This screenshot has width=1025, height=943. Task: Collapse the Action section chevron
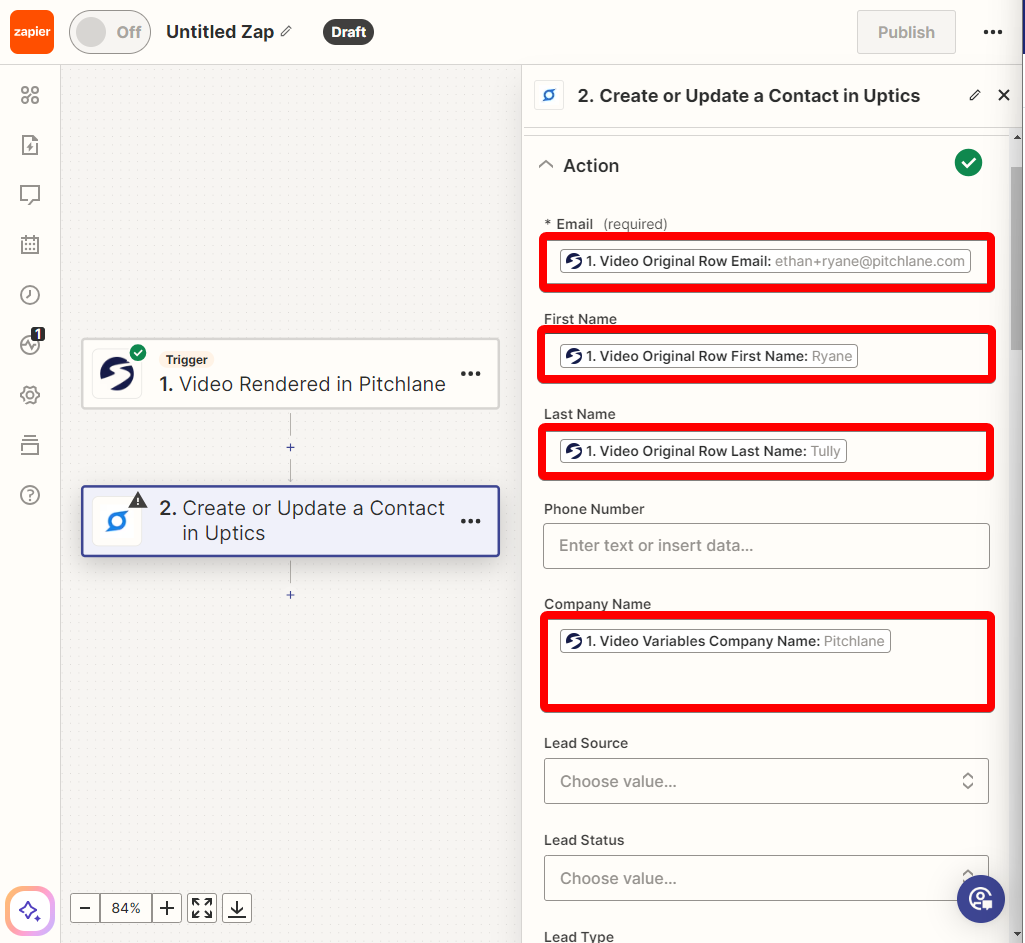pos(546,165)
